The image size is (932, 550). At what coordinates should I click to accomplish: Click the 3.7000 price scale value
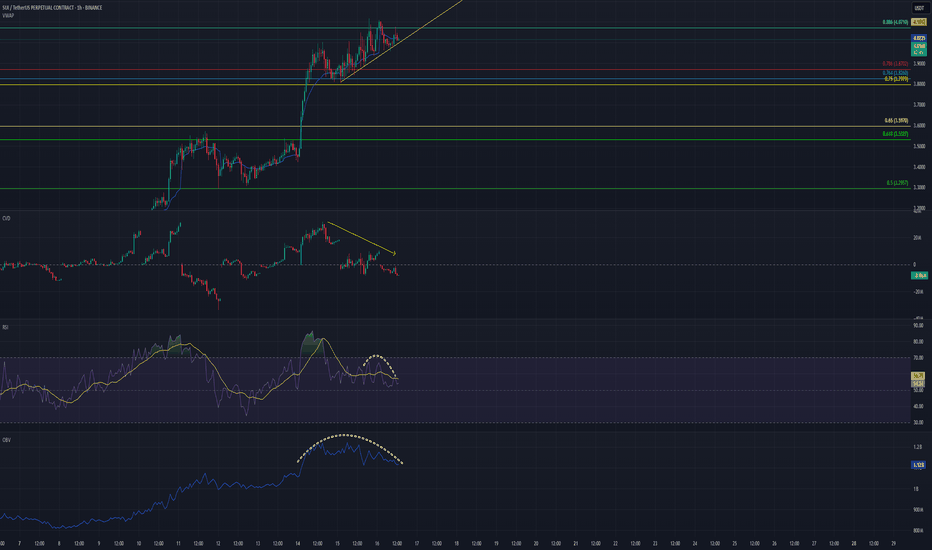point(919,105)
